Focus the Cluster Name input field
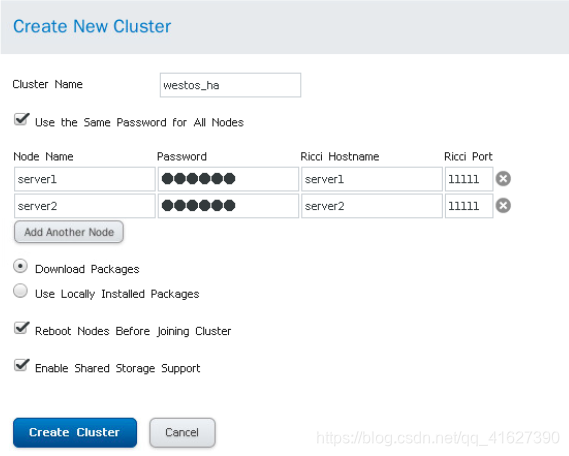Image resolution: width=569 pixels, height=456 pixels. click(x=230, y=85)
